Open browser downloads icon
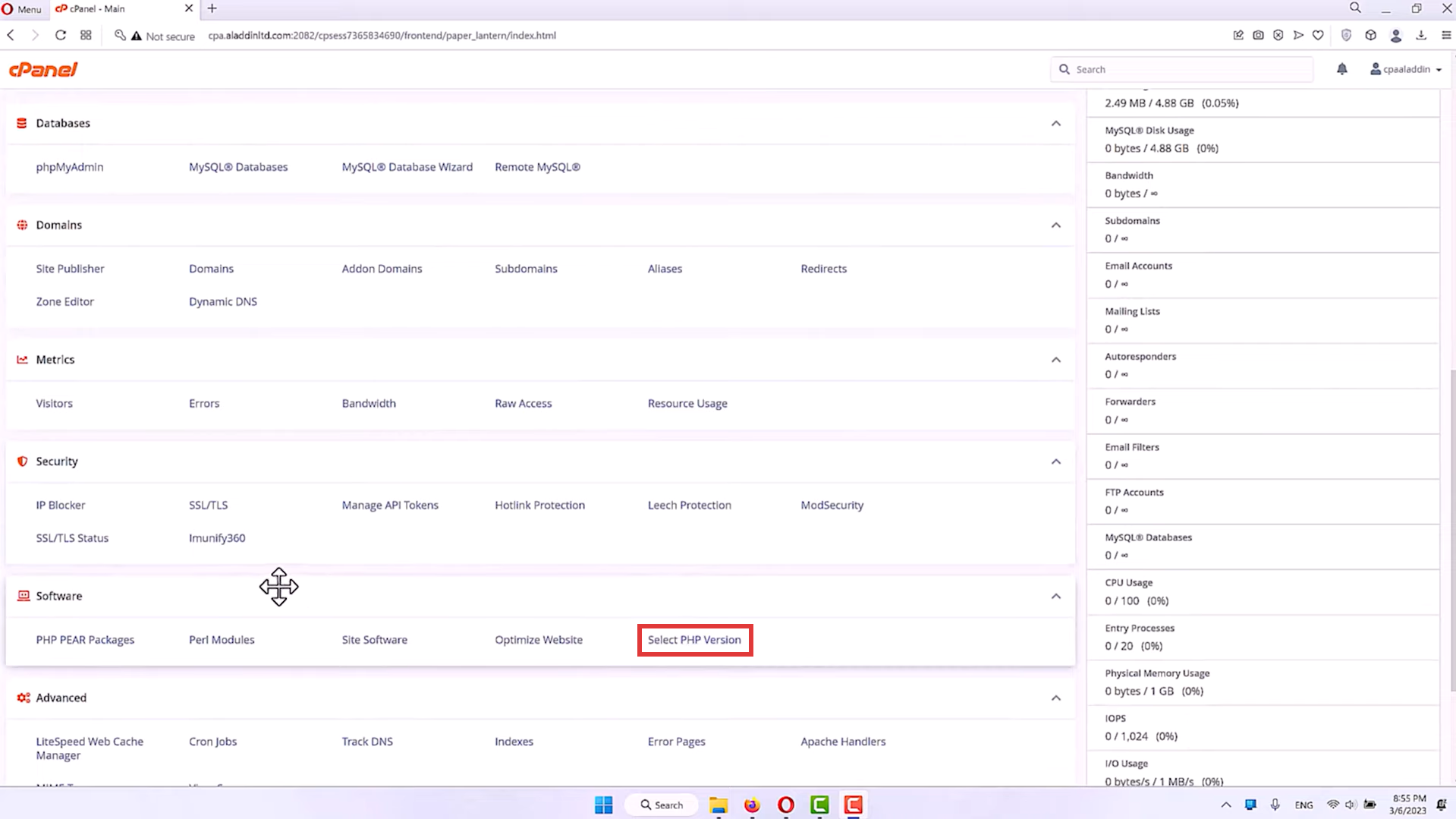Image resolution: width=1456 pixels, height=819 pixels. [1421, 35]
